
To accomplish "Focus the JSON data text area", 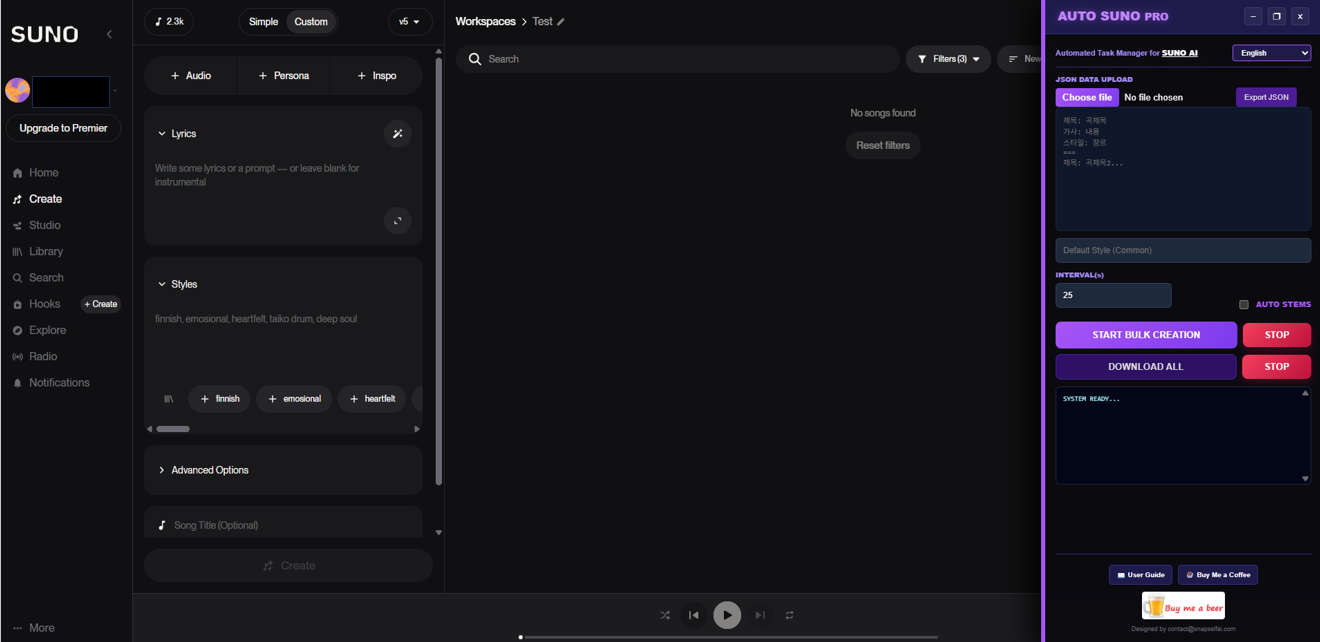I will pos(1183,169).
